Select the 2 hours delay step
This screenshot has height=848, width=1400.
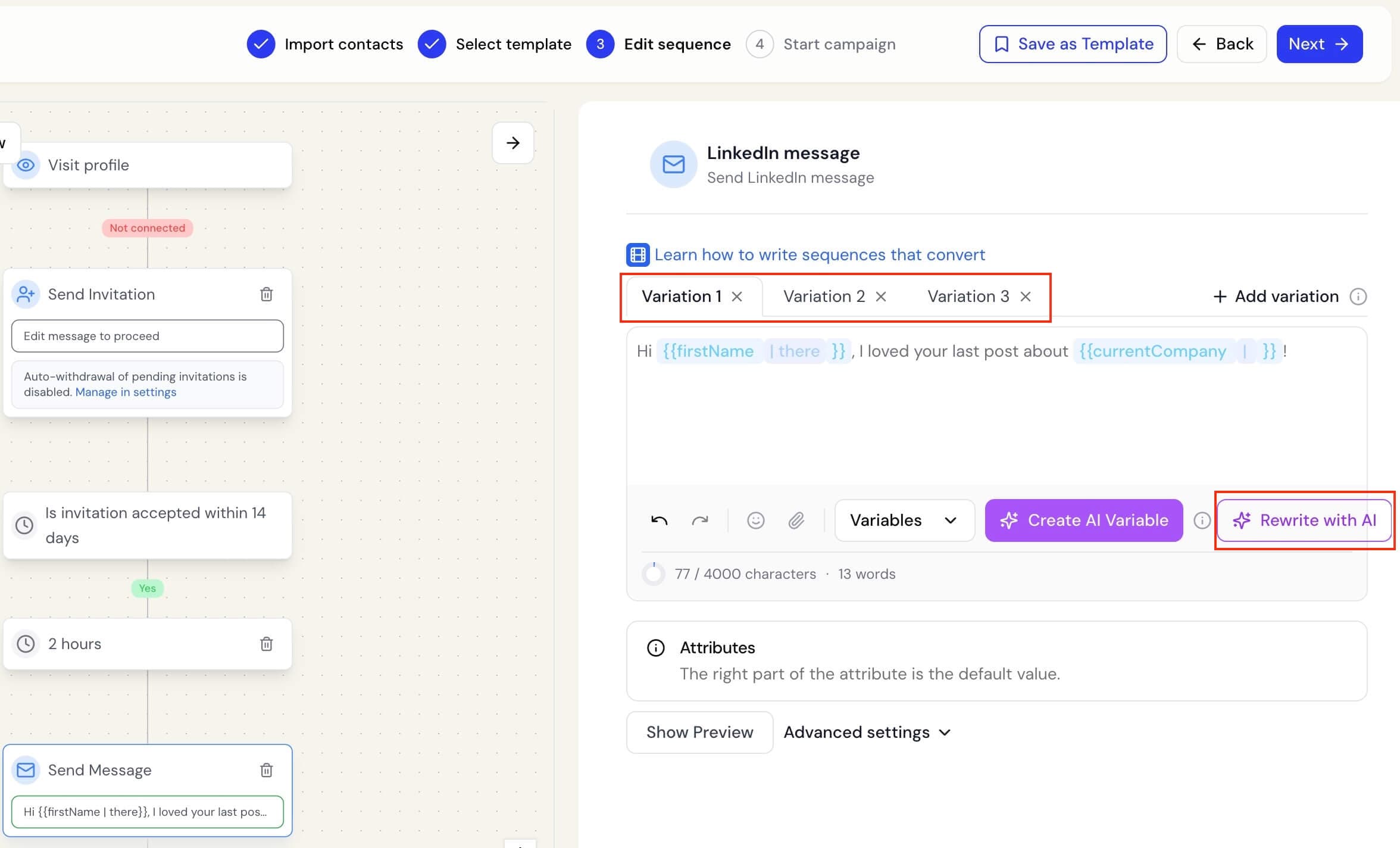147,644
